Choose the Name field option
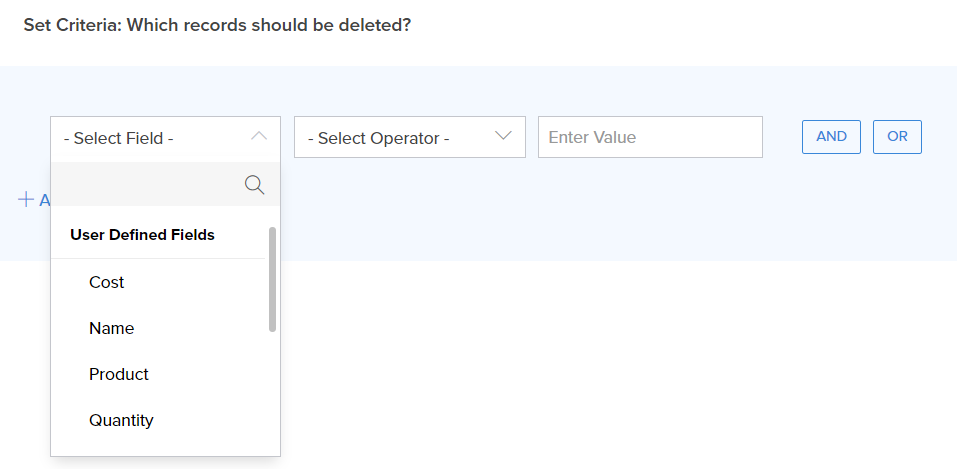The image size is (957, 469). 111,328
